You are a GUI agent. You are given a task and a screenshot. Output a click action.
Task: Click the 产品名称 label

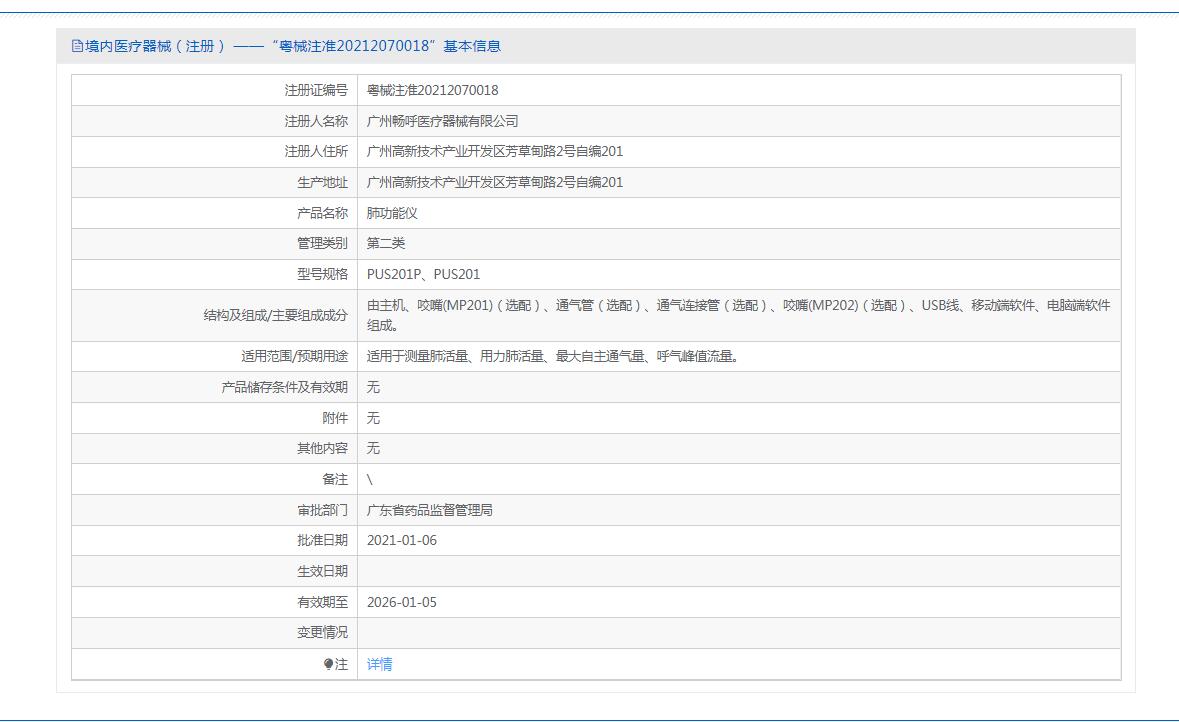tap(323, 213)
